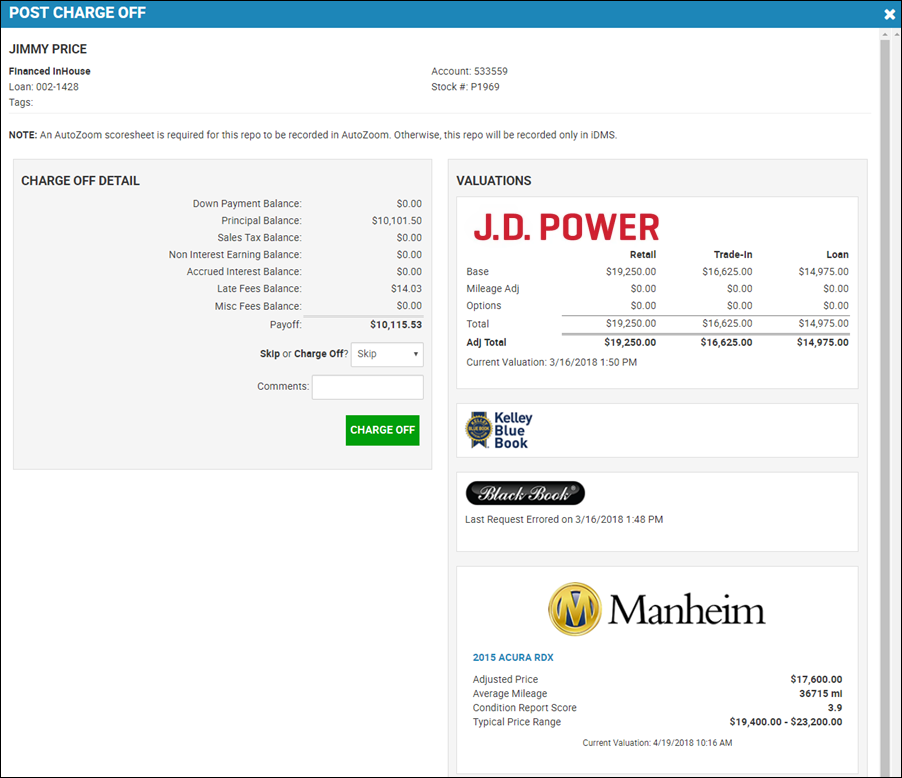Click the Black Book logo
Viewport: 902px width, 778px height.
(x=525, y=493)
